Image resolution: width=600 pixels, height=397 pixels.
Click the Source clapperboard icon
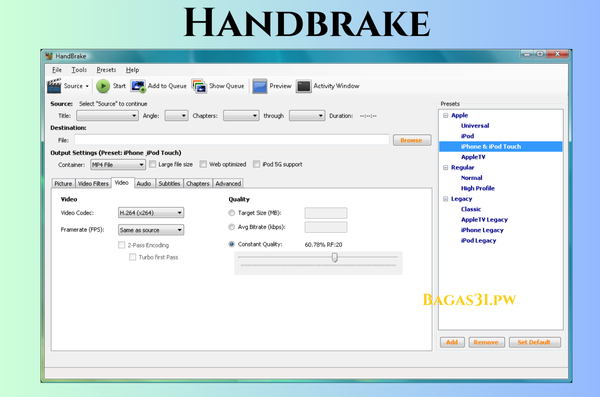(54, 86)
